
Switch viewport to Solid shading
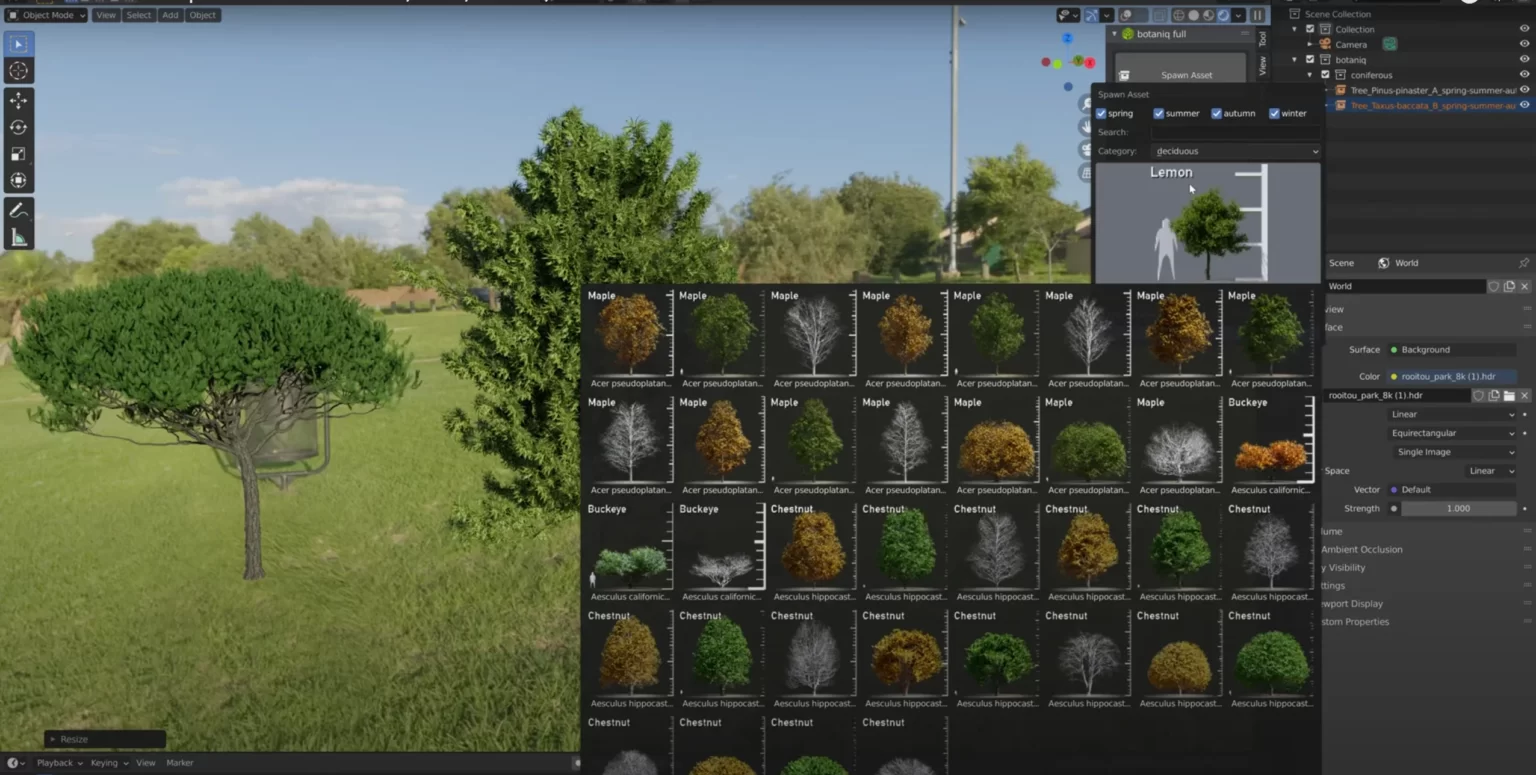click(x=1194, y=15)
